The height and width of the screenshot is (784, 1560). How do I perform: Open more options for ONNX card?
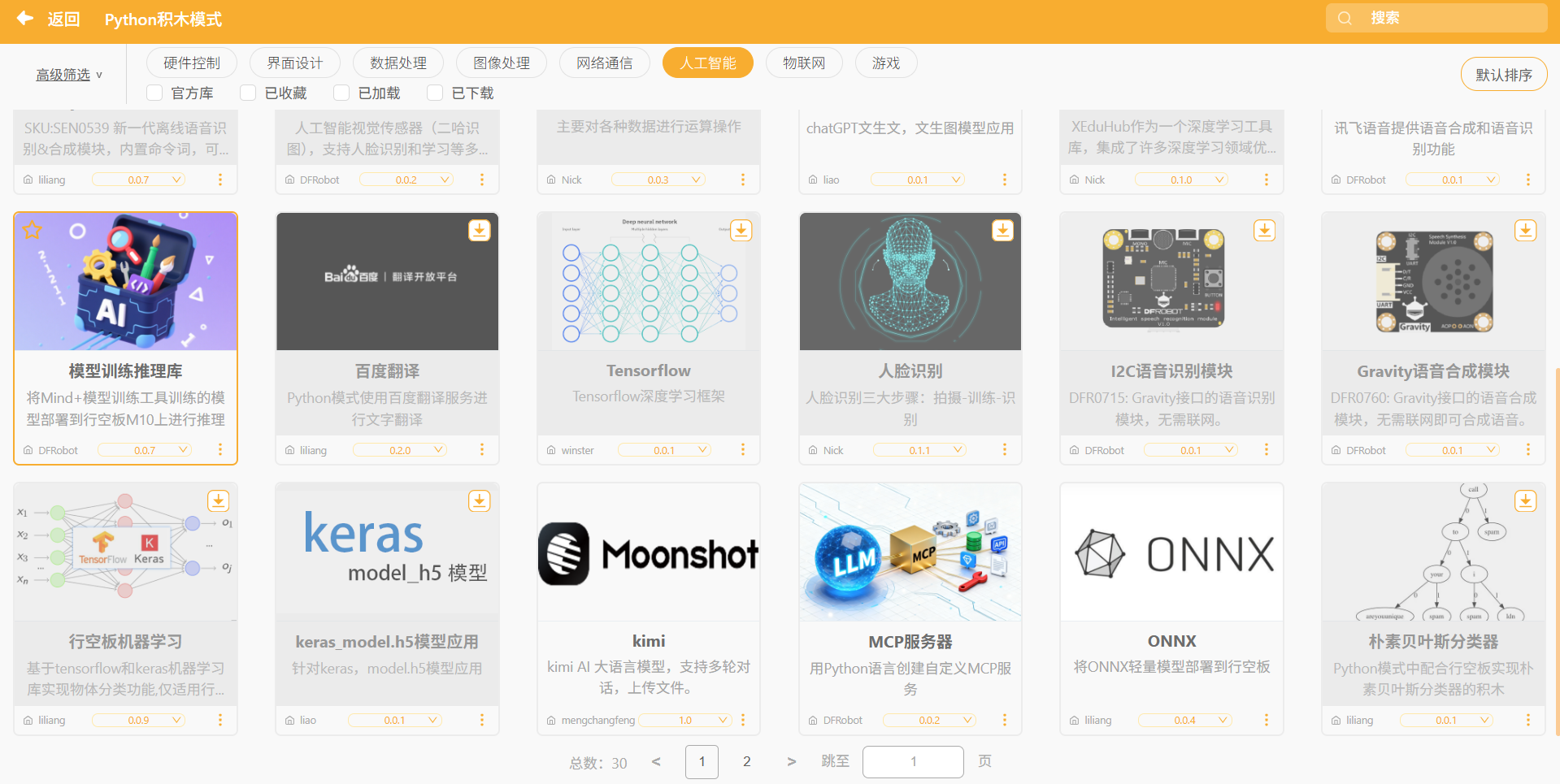click(1267, 720)
